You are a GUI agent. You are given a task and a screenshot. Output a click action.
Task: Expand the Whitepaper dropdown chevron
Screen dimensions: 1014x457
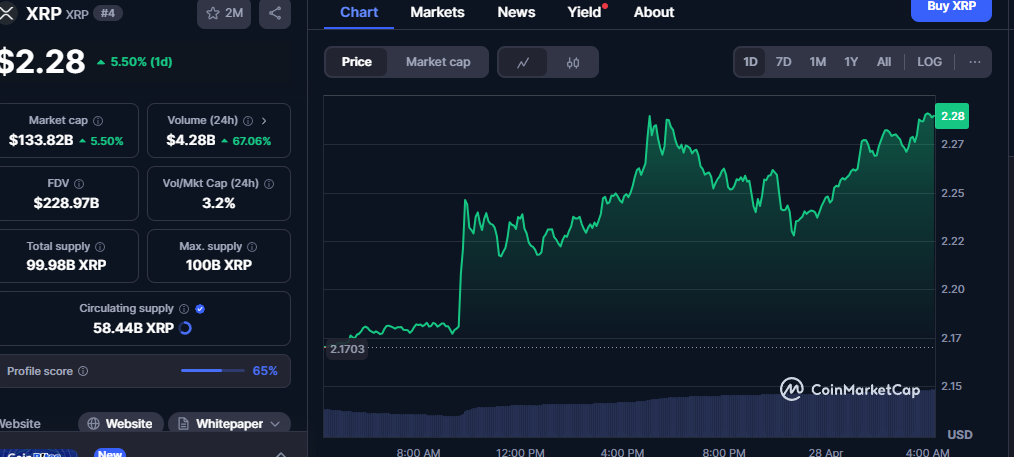pyautogui.click(x=275, y=424)
